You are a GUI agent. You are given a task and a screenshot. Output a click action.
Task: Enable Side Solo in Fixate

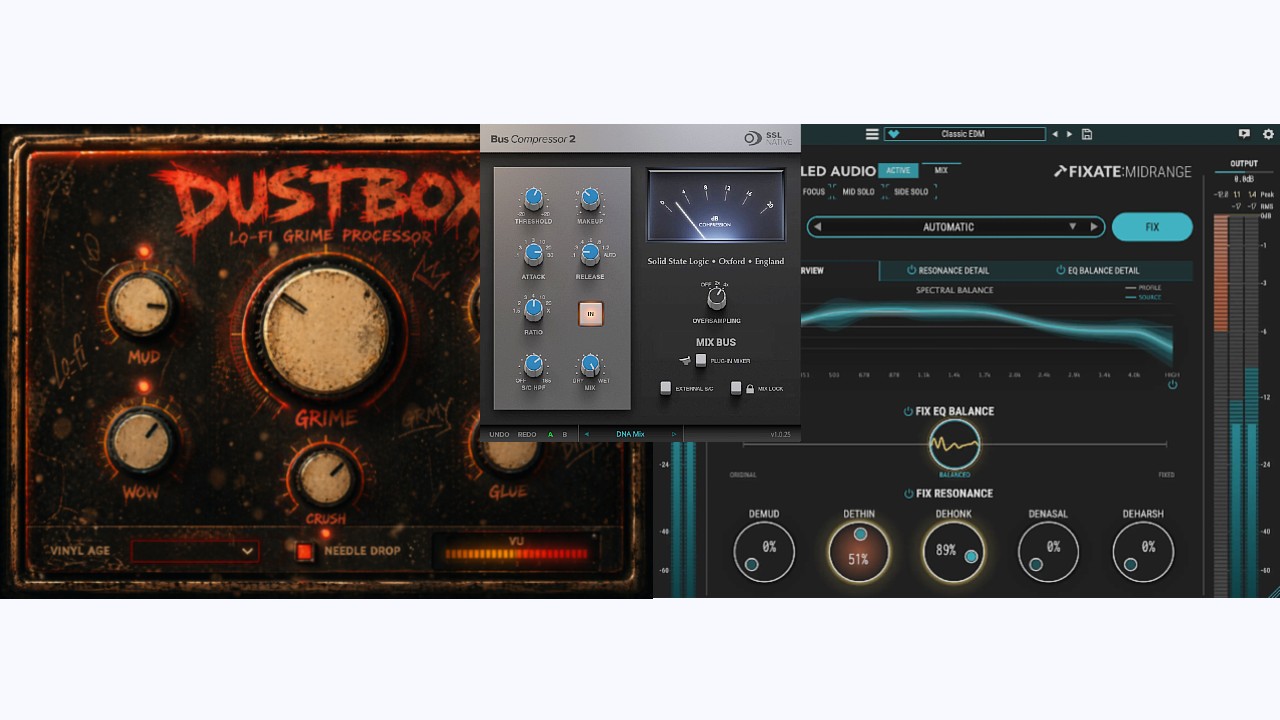(912, 192)
